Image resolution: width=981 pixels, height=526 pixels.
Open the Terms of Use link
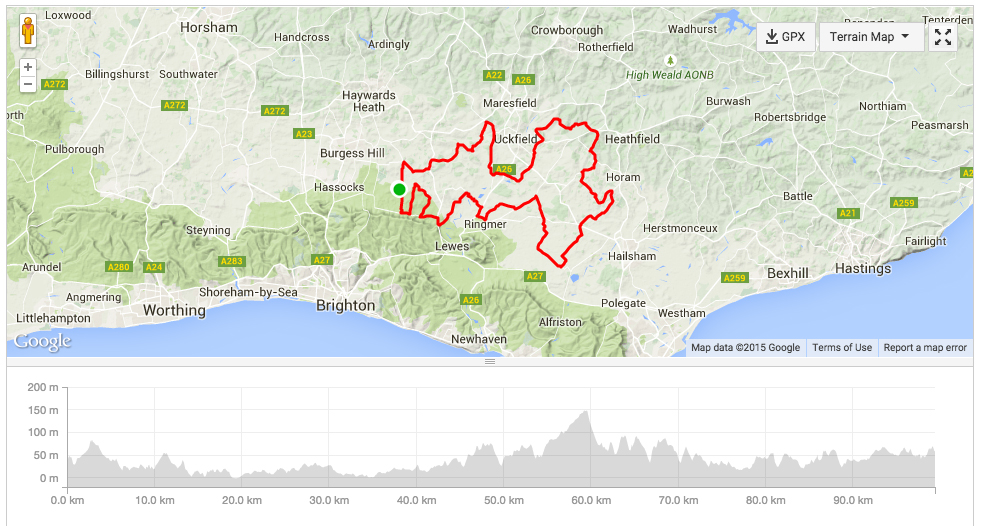(841, 348)
